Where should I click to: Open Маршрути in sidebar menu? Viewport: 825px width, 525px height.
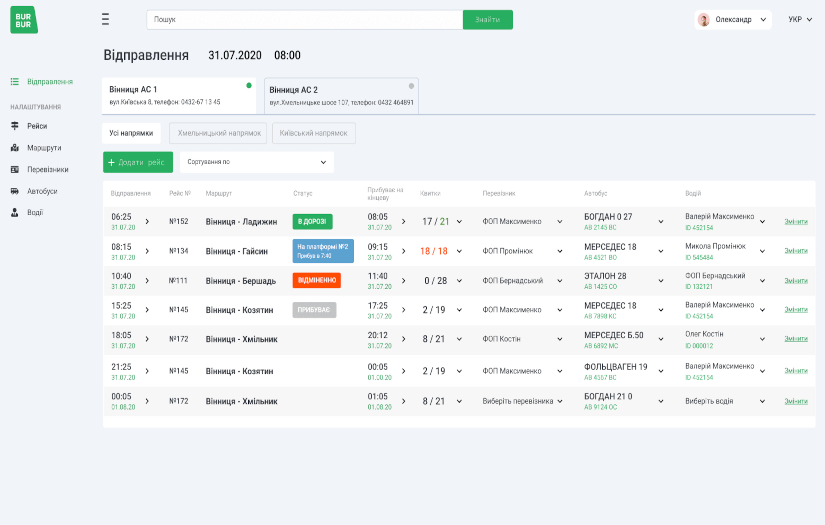point(44,148)
